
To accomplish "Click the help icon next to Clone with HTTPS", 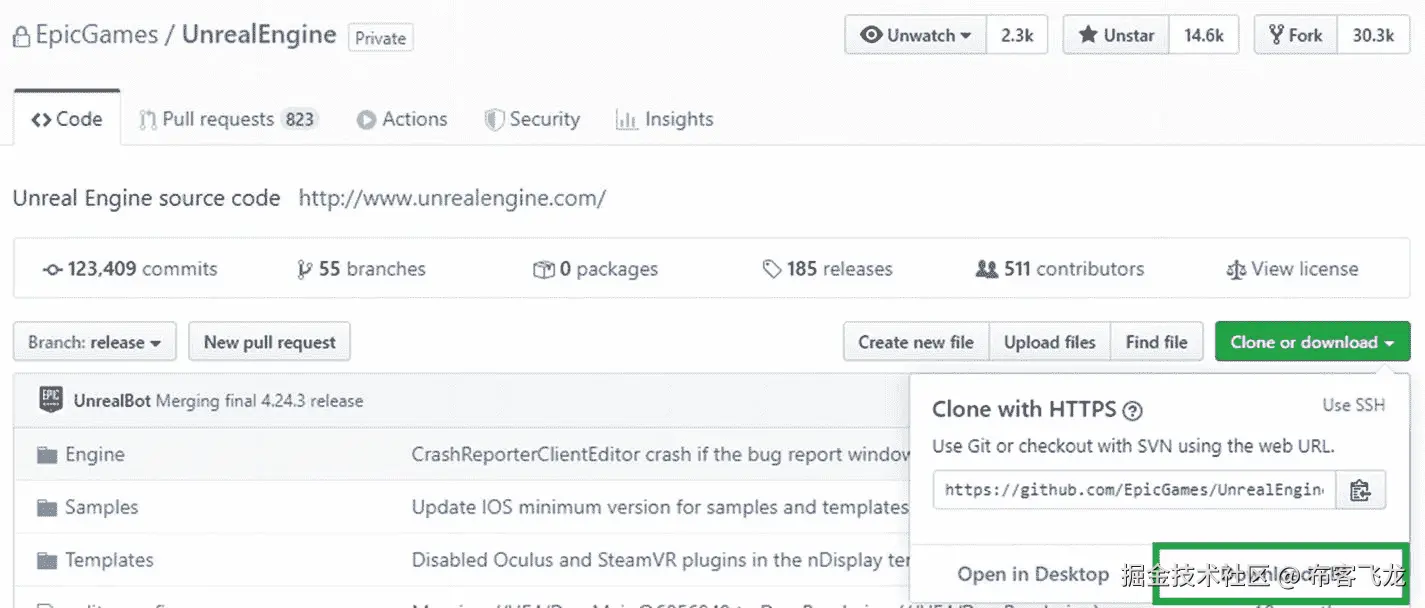I will pos(1133,411).
